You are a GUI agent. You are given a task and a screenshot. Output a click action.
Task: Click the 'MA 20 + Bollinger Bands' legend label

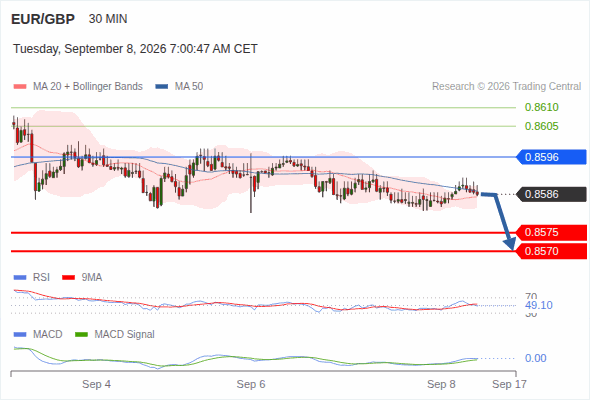pos(88,87)
